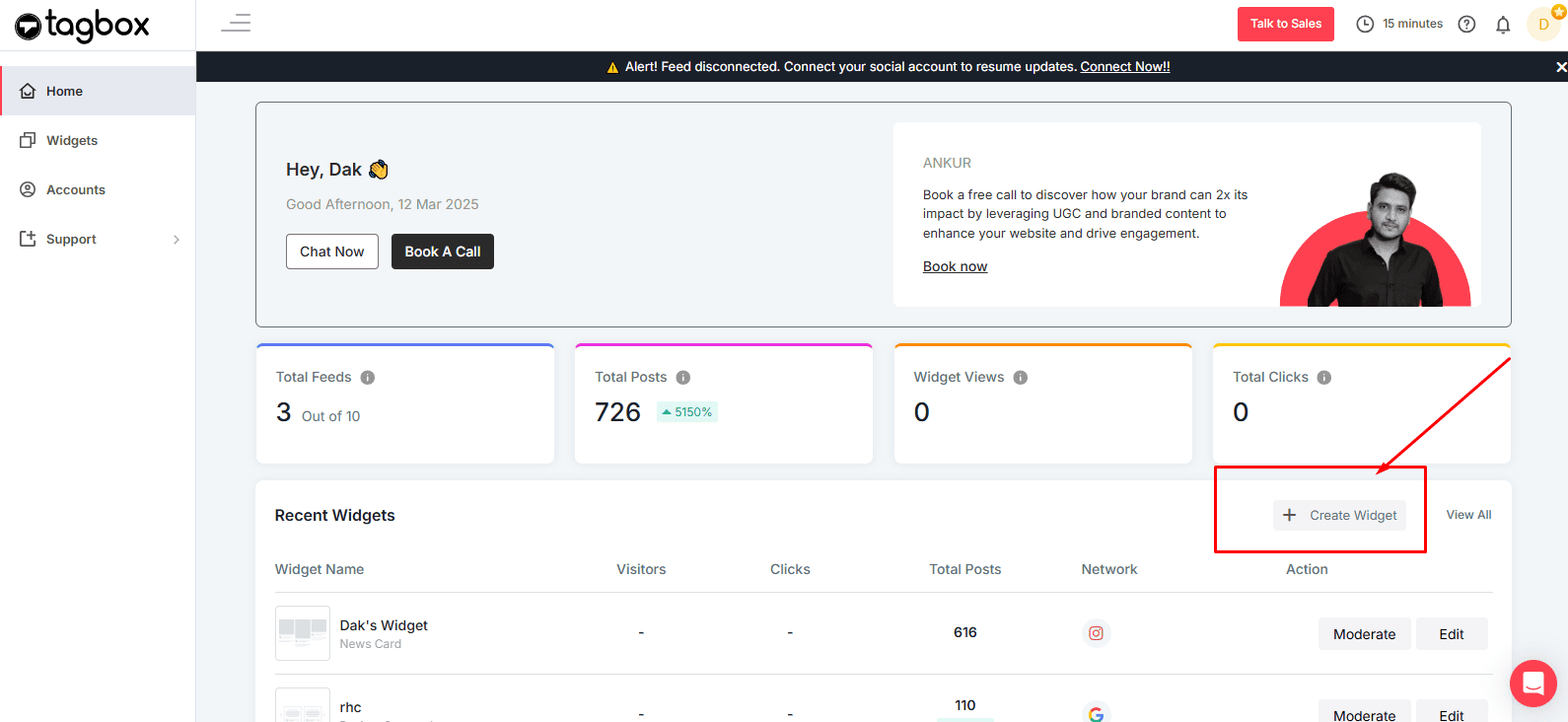Screen dimensions: 1568x722
Task: Show the Total Clicks info tooltip icon
Action: point(1324,378)
